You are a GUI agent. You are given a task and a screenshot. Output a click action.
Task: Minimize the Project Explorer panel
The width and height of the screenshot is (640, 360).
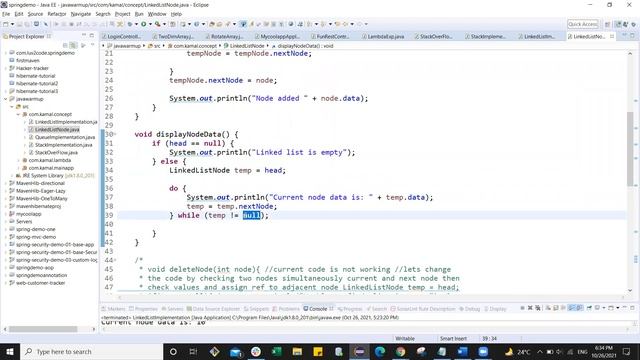point(84,36)
